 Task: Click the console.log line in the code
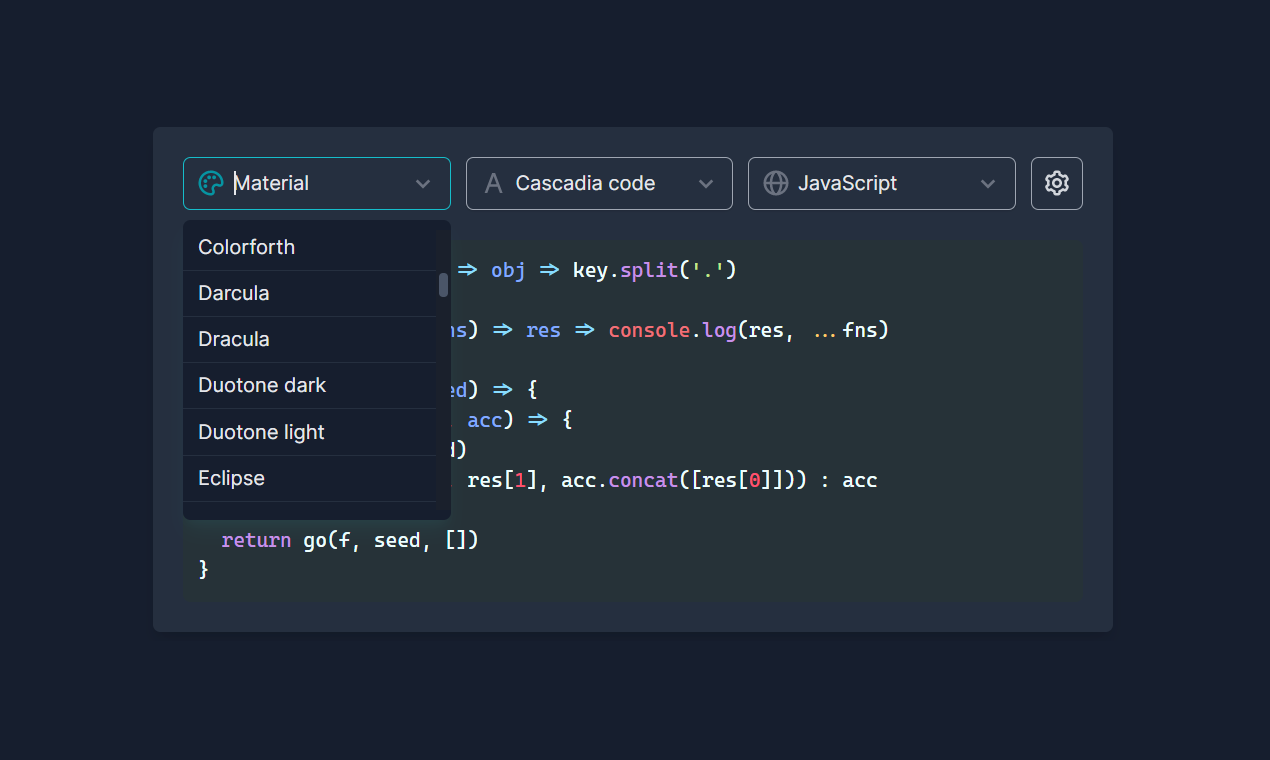pos(700,330)
